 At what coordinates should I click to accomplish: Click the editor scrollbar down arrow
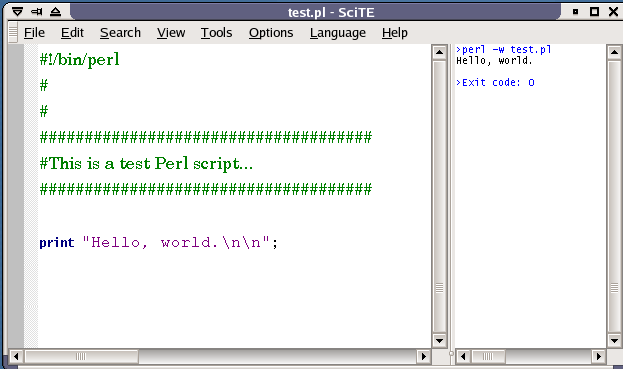pos(439,340)
